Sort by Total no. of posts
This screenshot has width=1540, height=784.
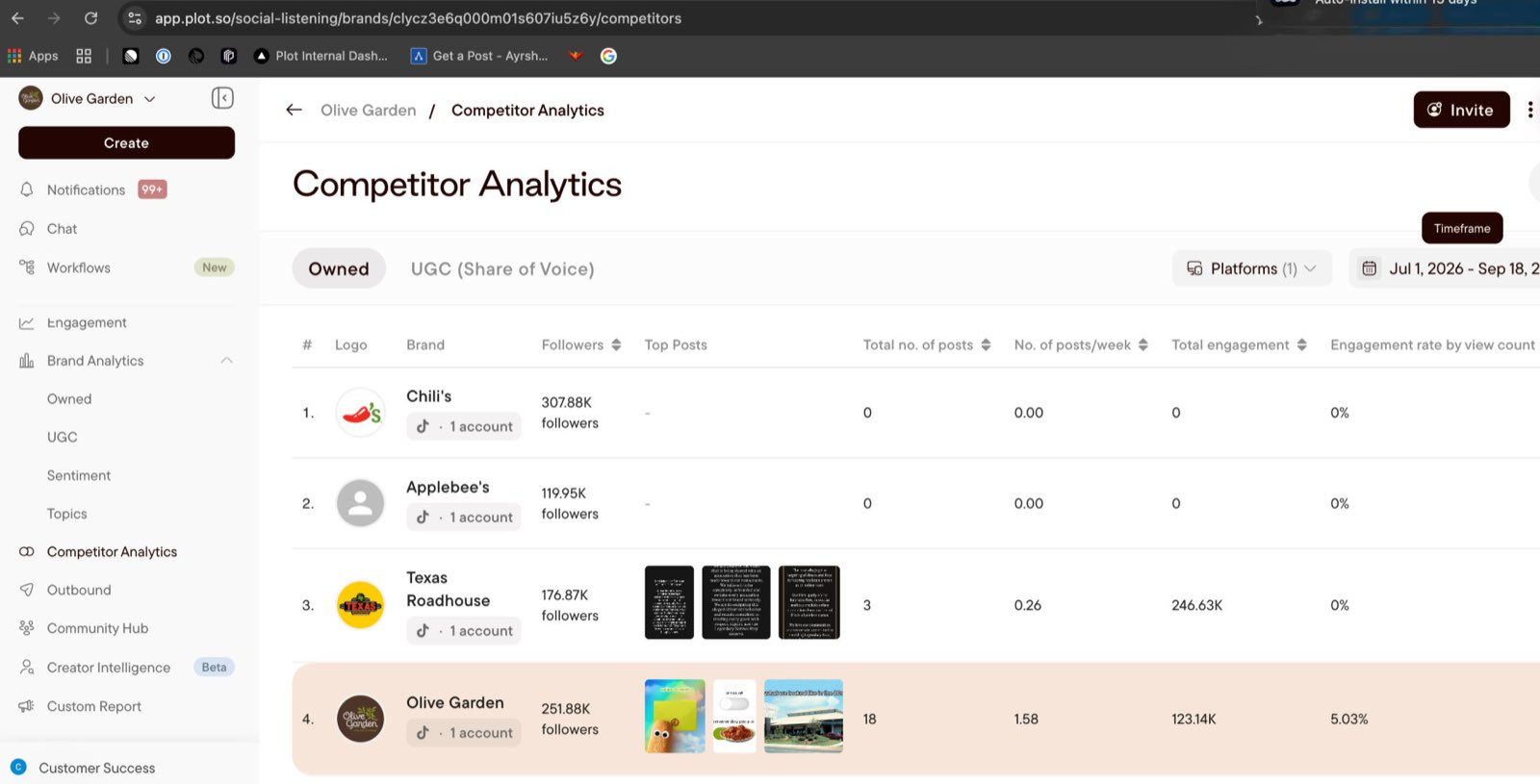[x=986, y=344]
